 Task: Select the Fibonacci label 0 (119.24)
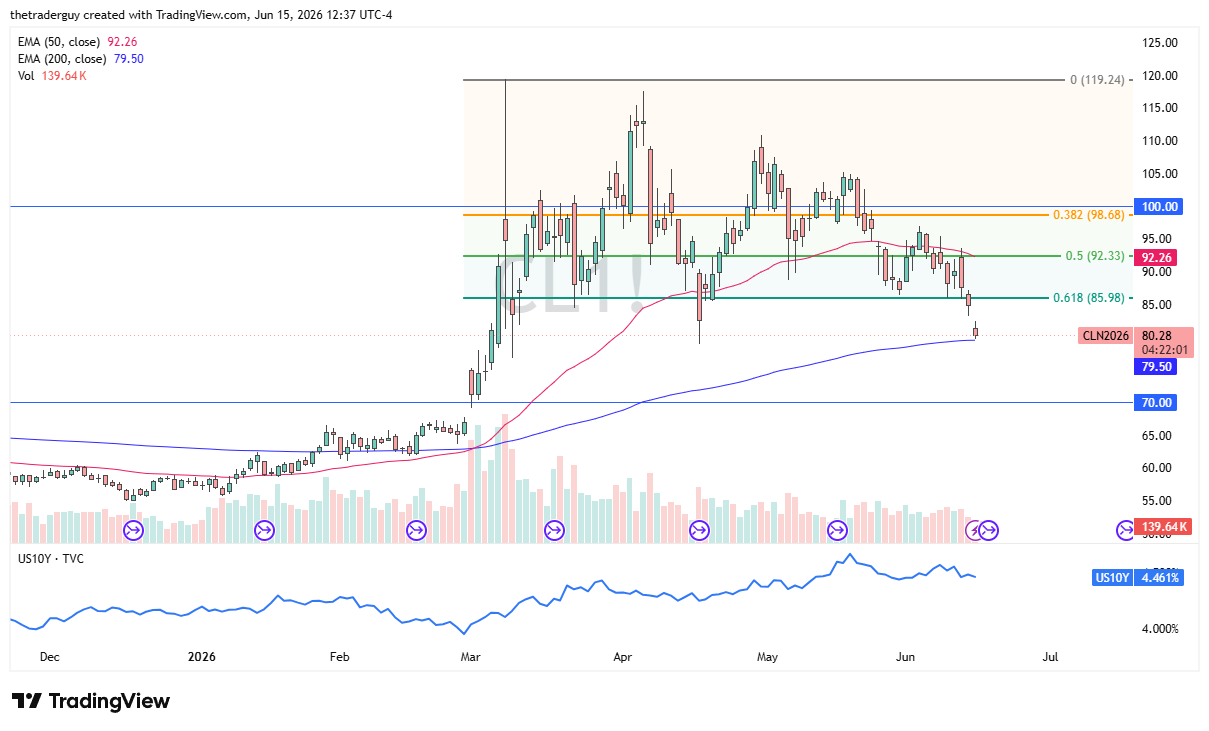1097,79
